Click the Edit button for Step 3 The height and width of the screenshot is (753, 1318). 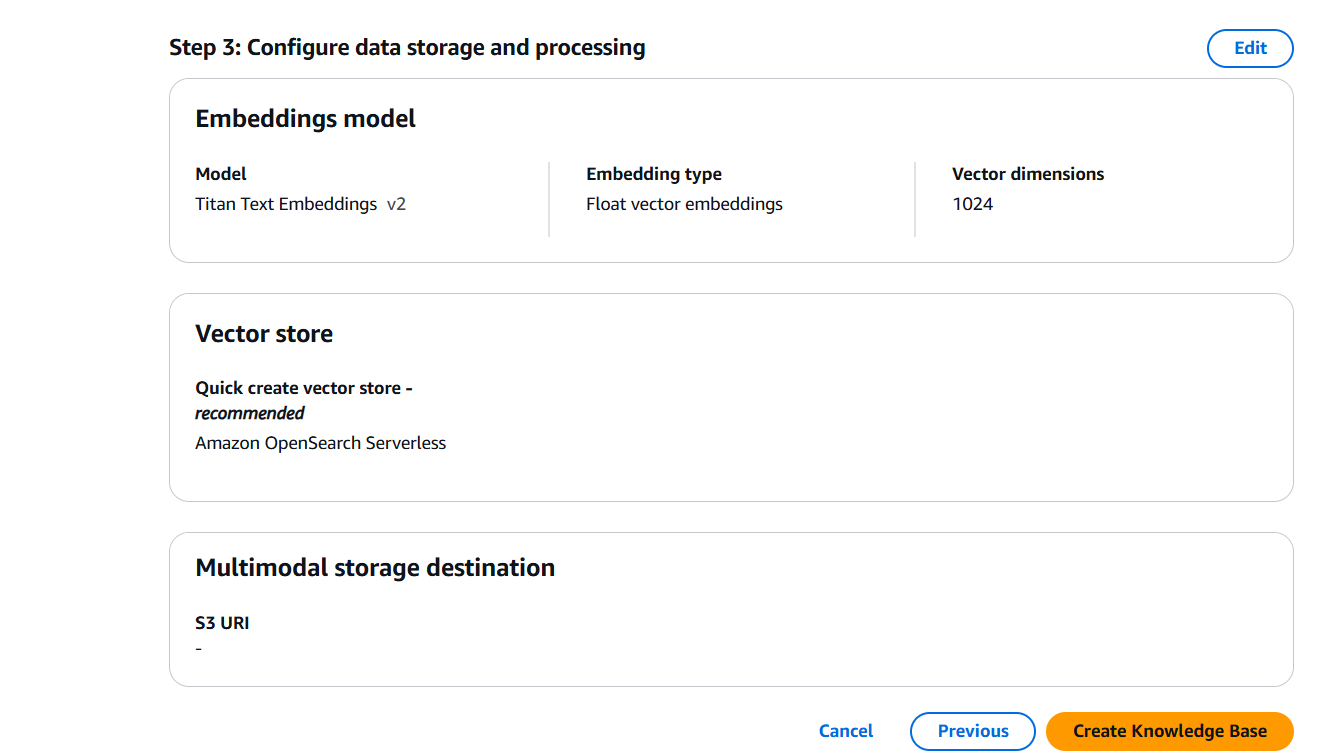(1250, 48)
